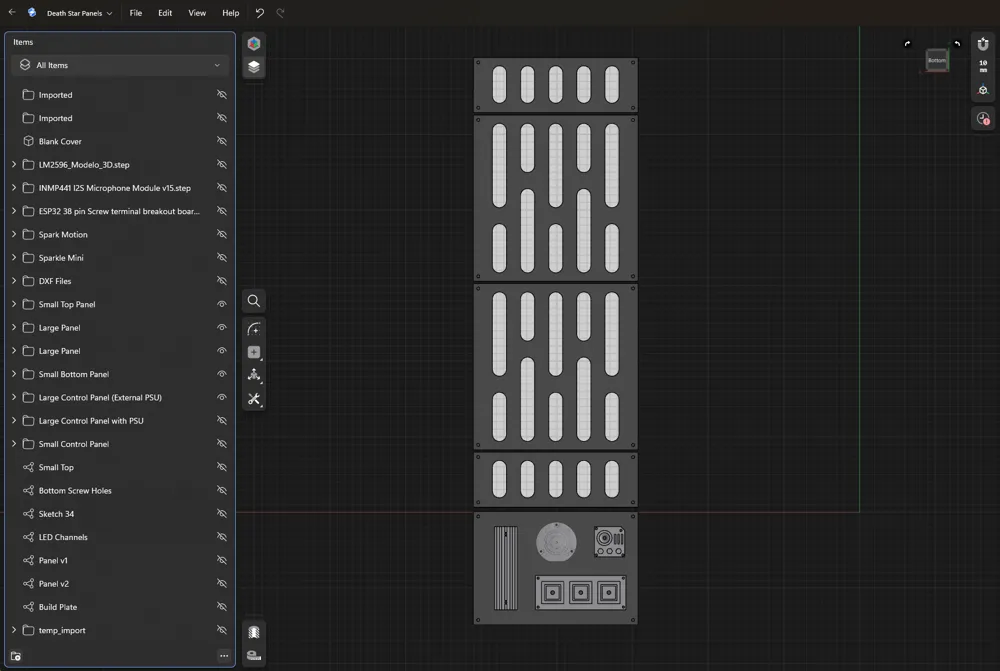Viewport: 1000px width, 671px height.
Task: Expand the Small Control Panel folder
Action: [14, 444]
